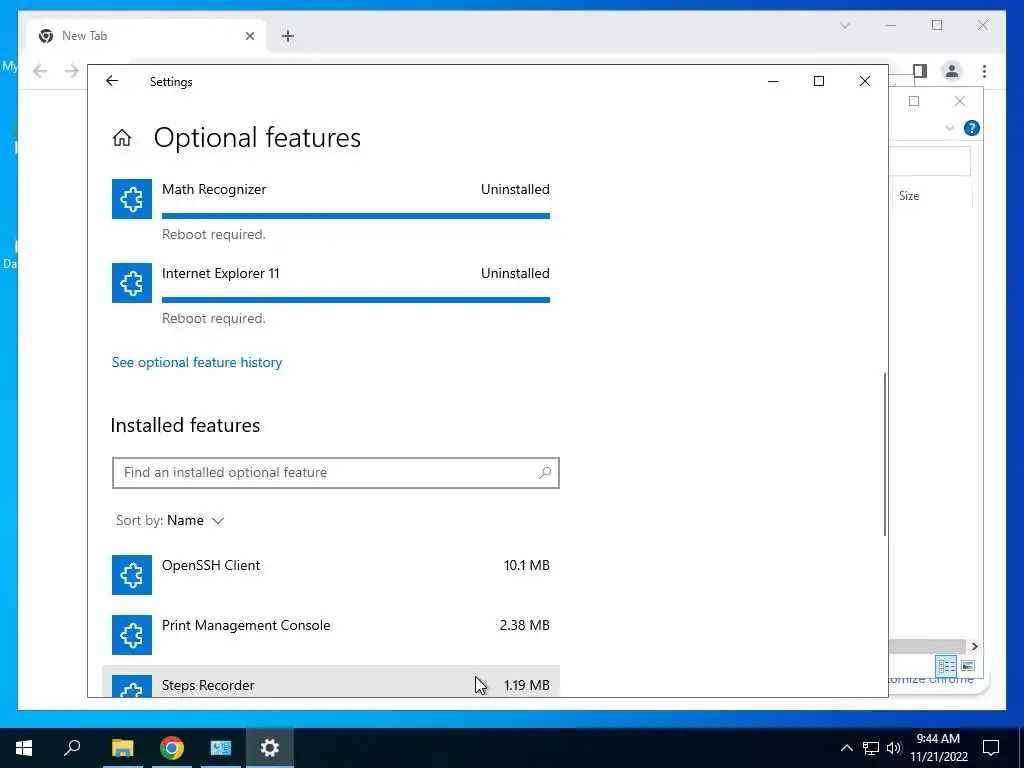The image size is (1024, 768).
Task: Close the Settings window
Action: click(865, 81)
